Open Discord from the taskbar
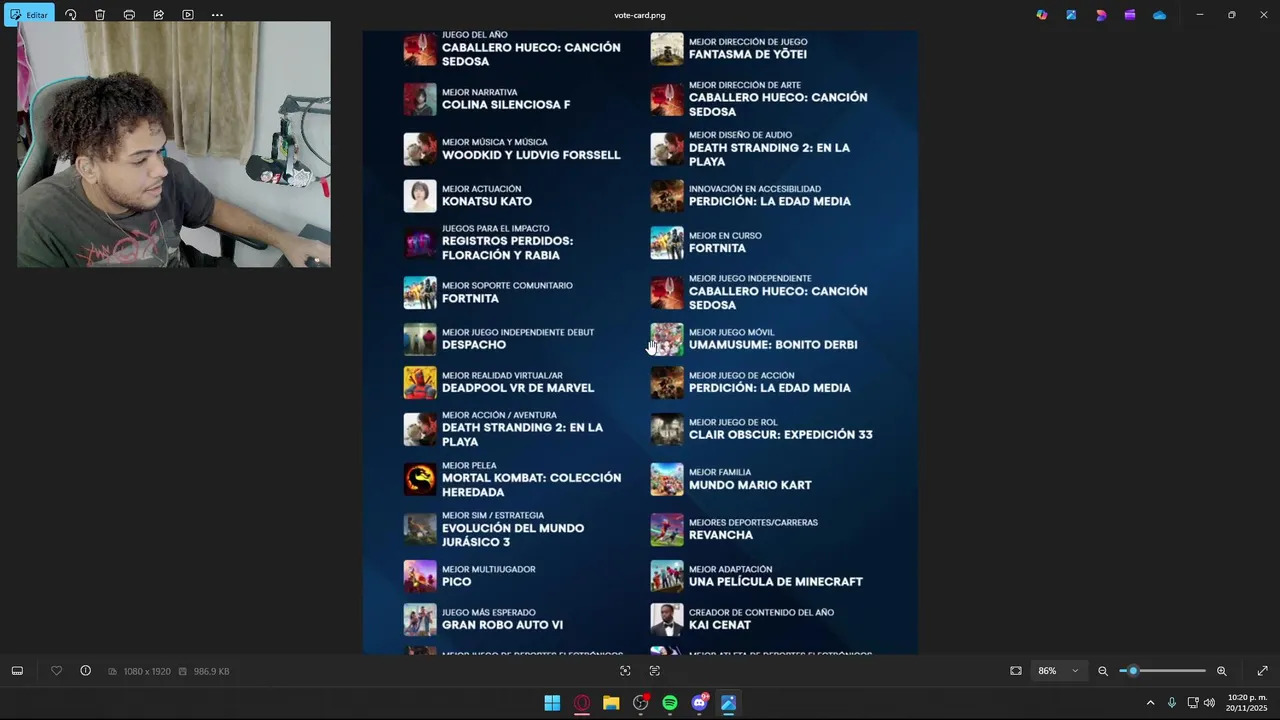This screenshot has width=1280, height=720. (700, 703)
